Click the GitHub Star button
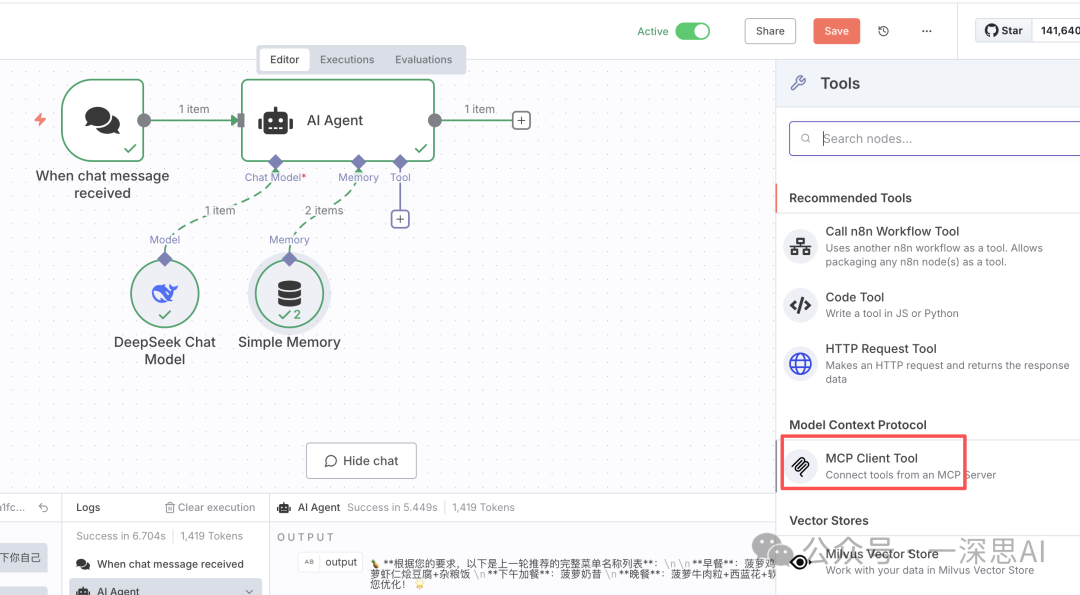 pyautogui.click(x=1003, y=31)
